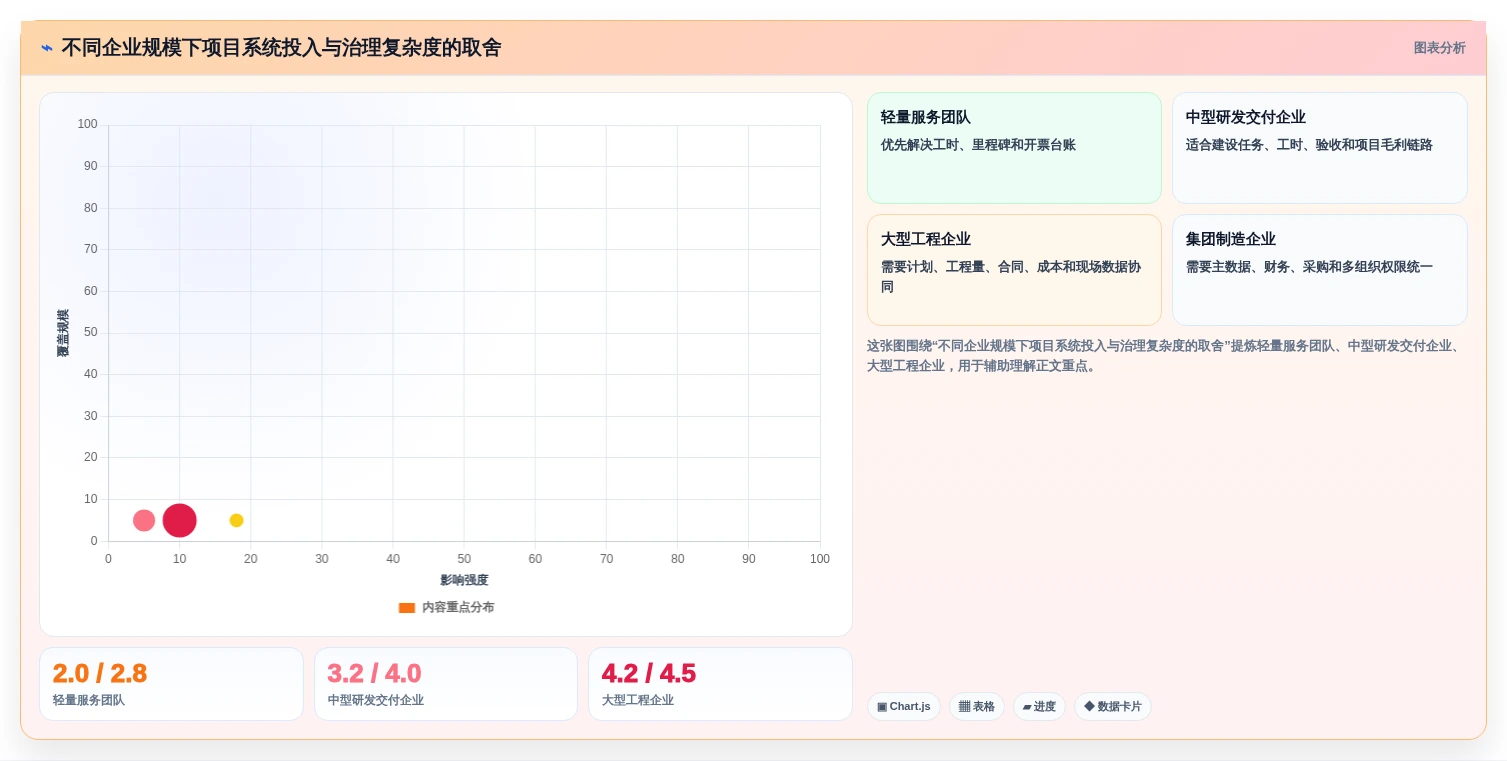Open the 集团制造企业 card
The width and height of the screenshot is (1507, 761).
(1319, 270)
